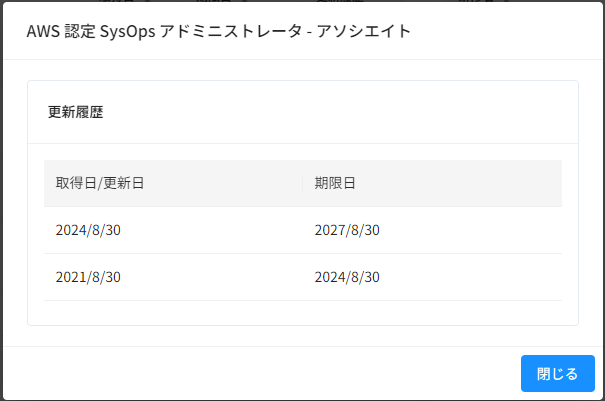Click the 2027/8/30 expiry date cell
Screen dimensions: 605x401
click(347, 230)
